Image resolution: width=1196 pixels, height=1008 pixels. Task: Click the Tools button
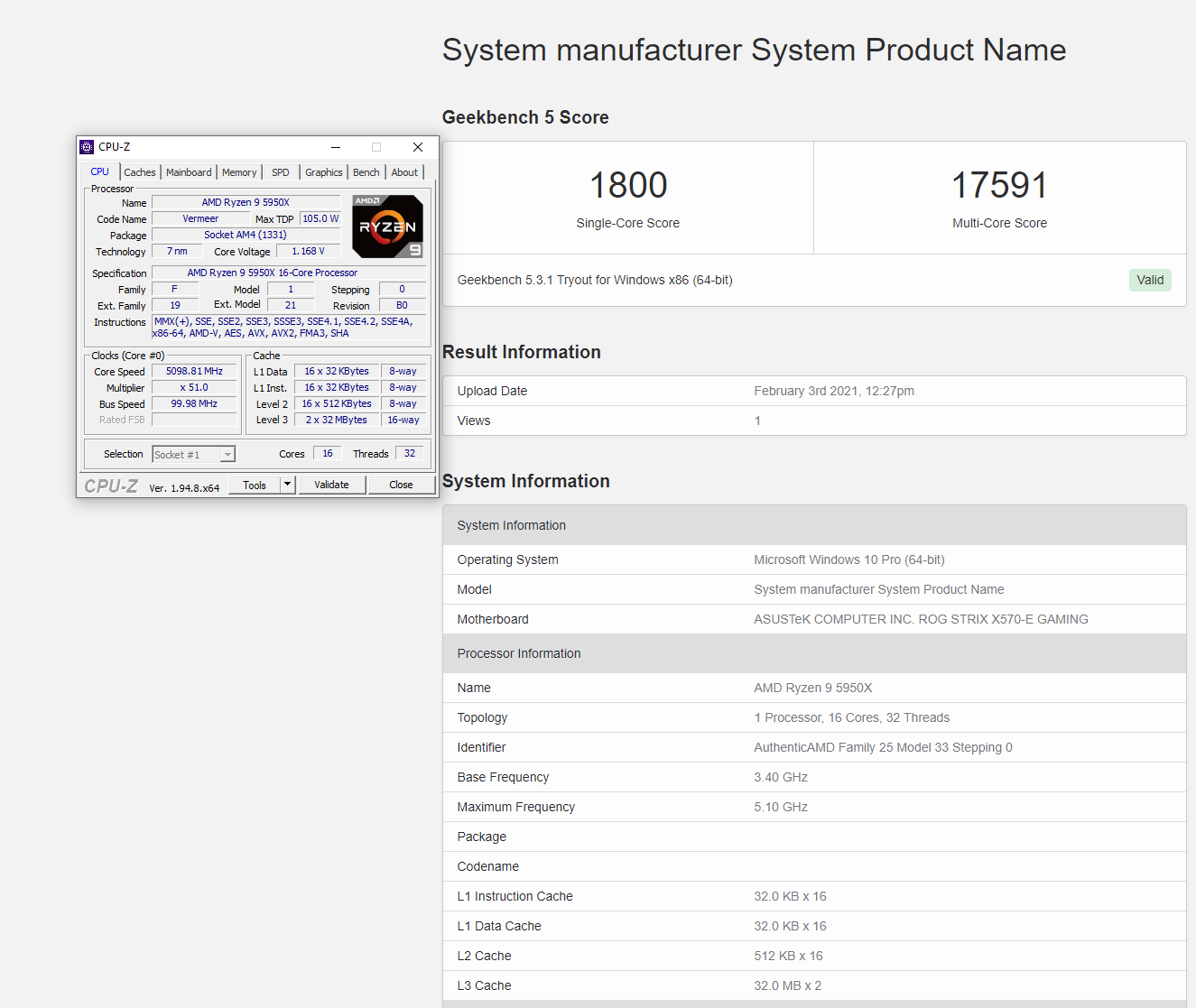click(255, 485)
